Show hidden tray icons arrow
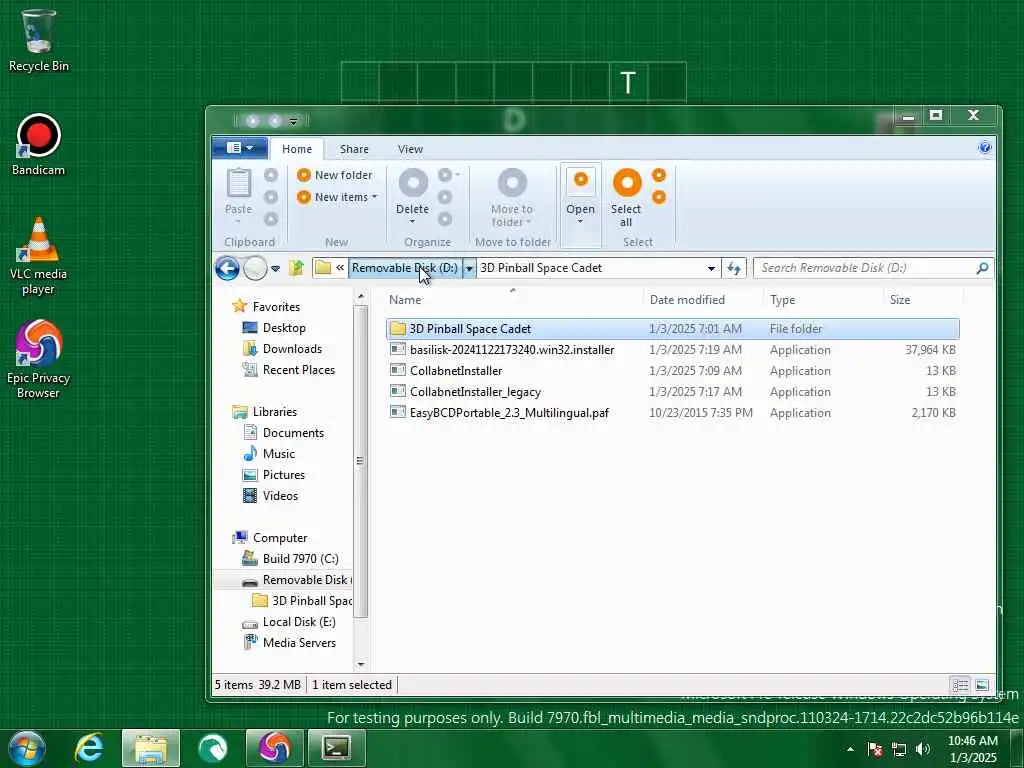1024x768 pixels. click(850, 749)
